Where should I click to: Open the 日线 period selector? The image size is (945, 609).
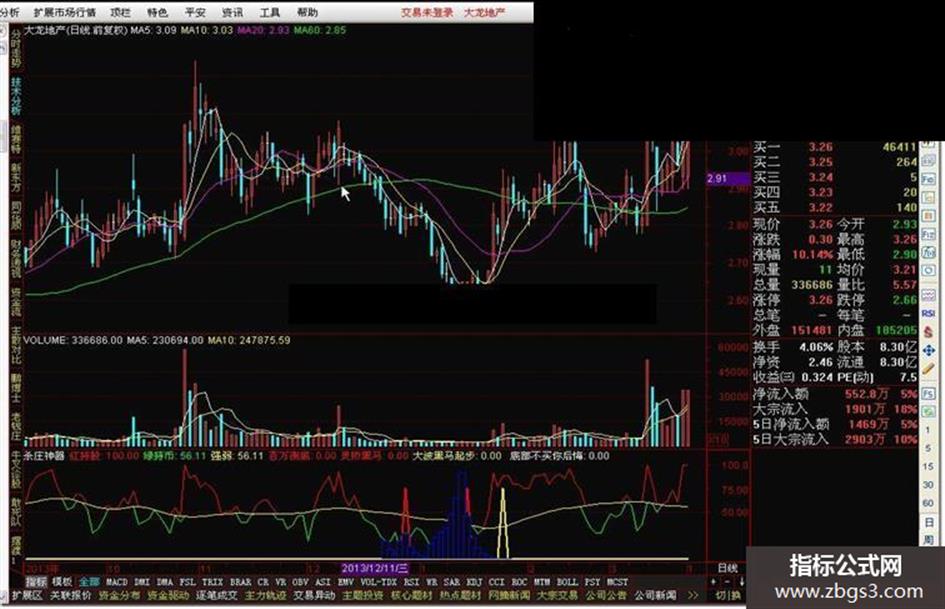727,568
